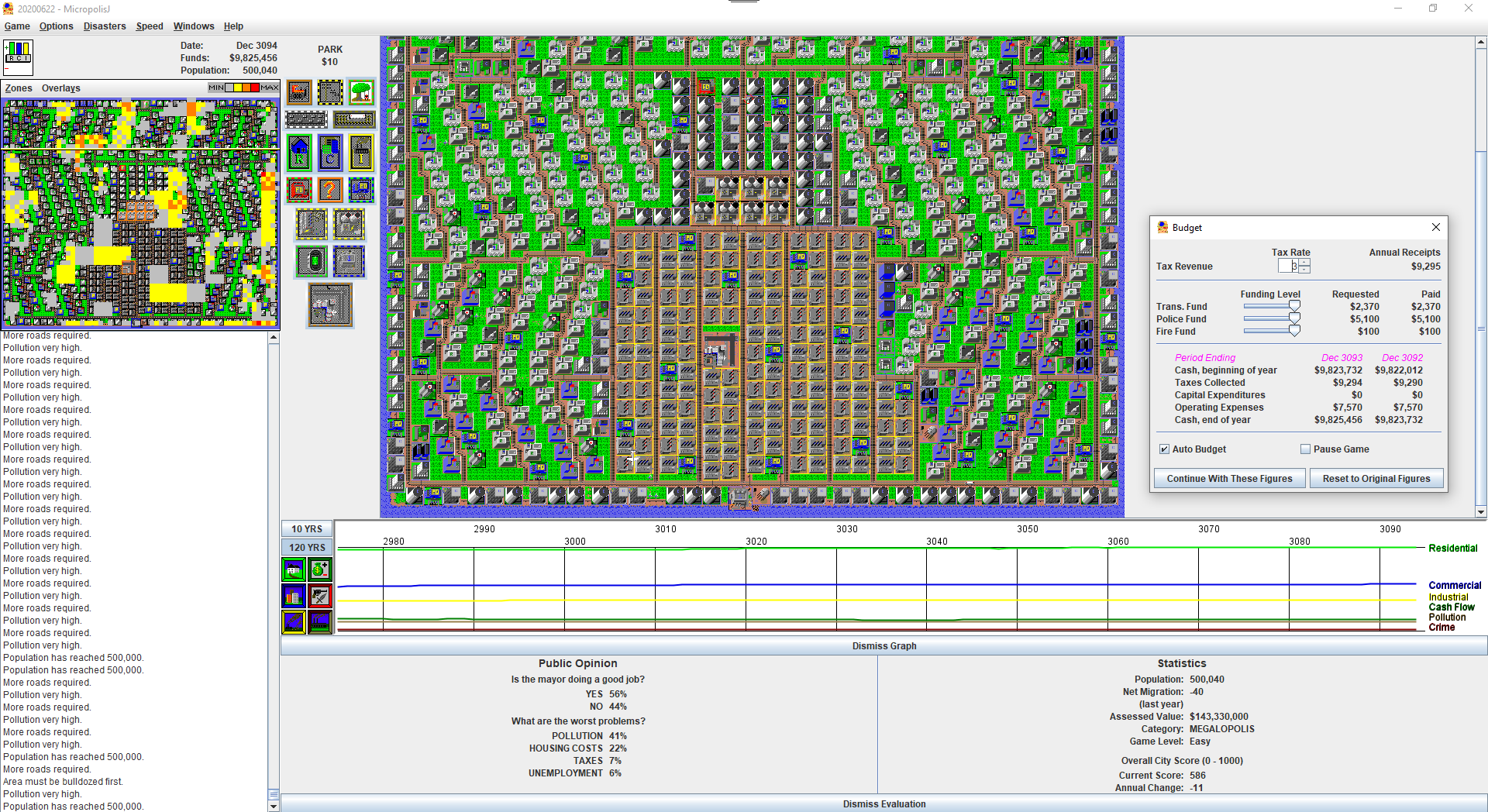Select the Road building tool

[x=307, y=119]
